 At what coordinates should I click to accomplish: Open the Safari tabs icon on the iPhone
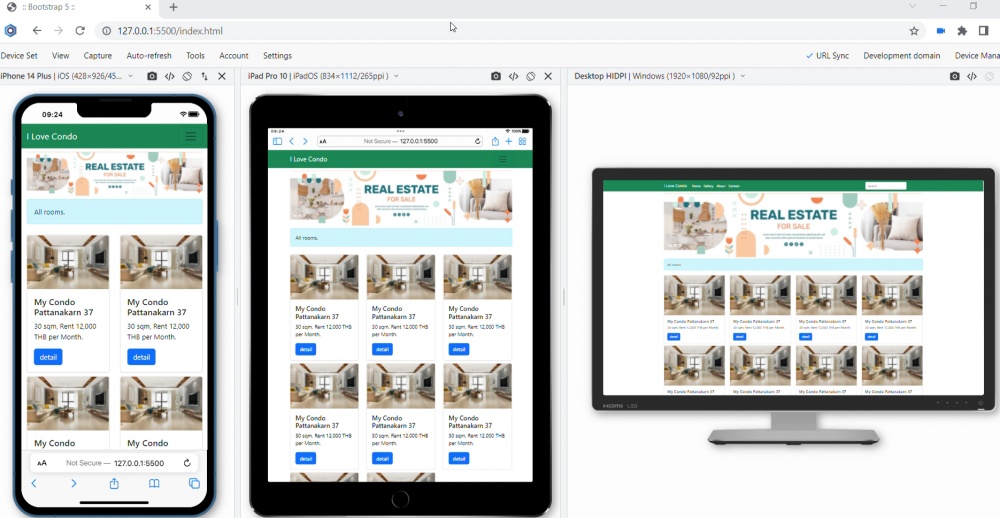[x=195, y=484]
